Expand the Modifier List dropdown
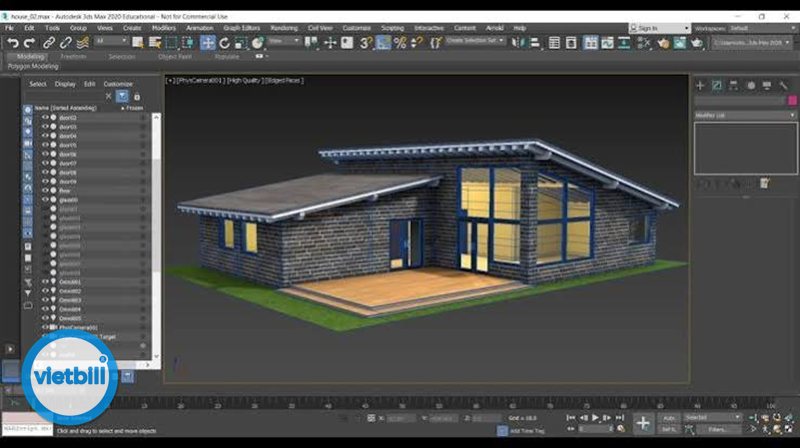The width and height of the screenshot is (800, 448). [x=745, y=115]
